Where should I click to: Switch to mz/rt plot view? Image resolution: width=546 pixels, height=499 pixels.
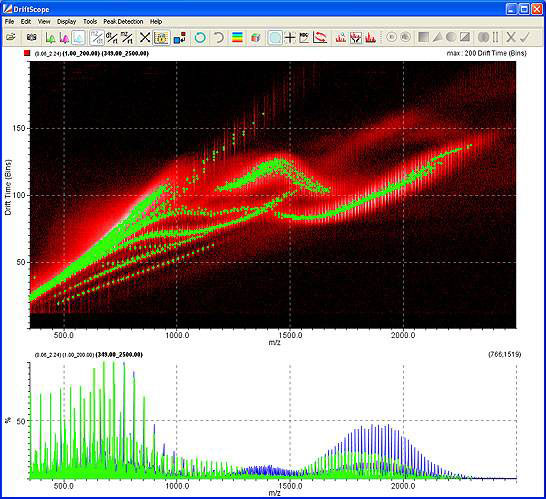(x=127, y=37)
